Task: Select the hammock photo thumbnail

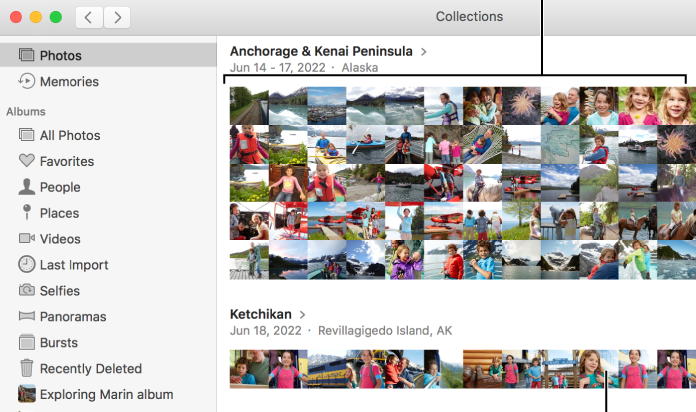Action: (x=482, y=144)
